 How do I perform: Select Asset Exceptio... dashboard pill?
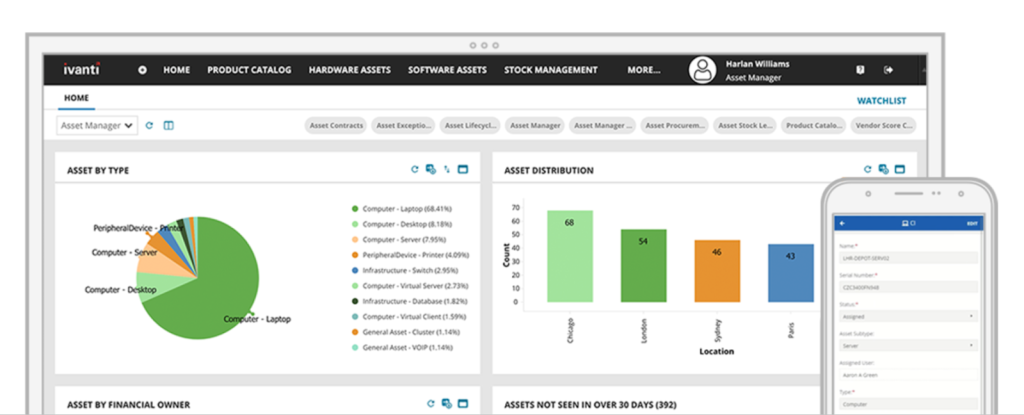click(x=404, y=125)
